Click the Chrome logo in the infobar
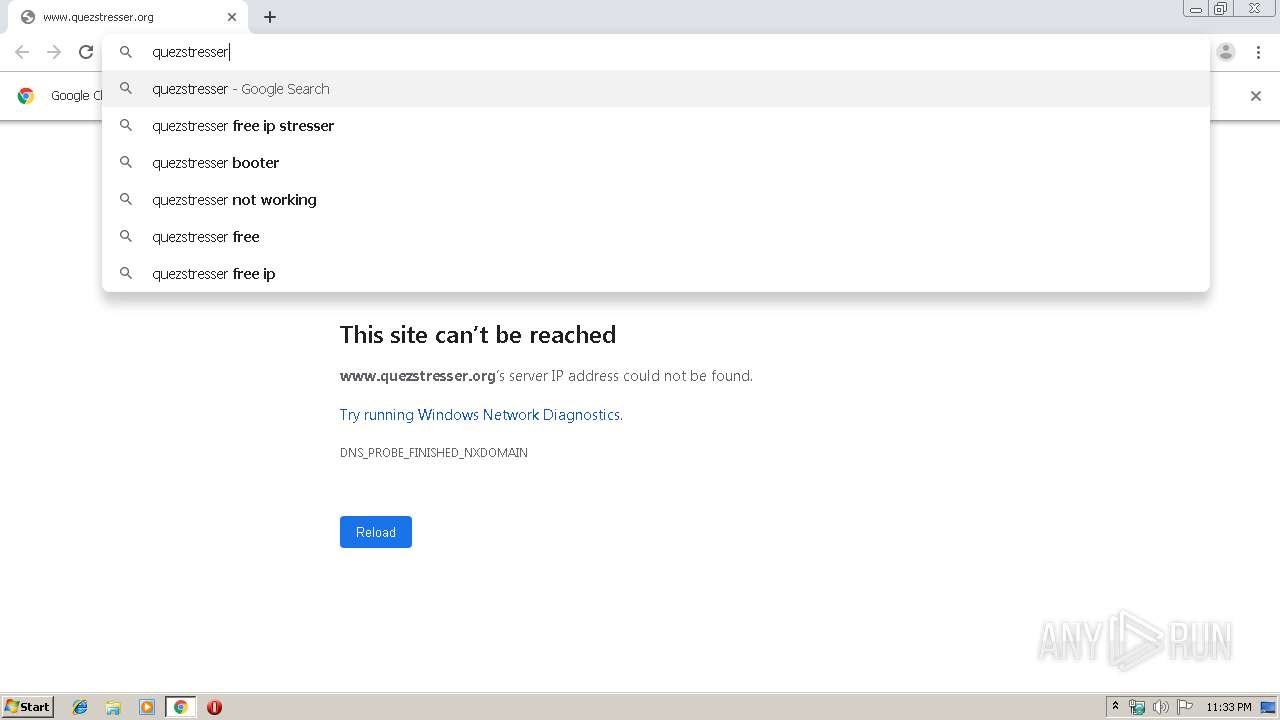Image resolution: width=1280 pixels, height=720 pixels. click(x=26, y=96)
